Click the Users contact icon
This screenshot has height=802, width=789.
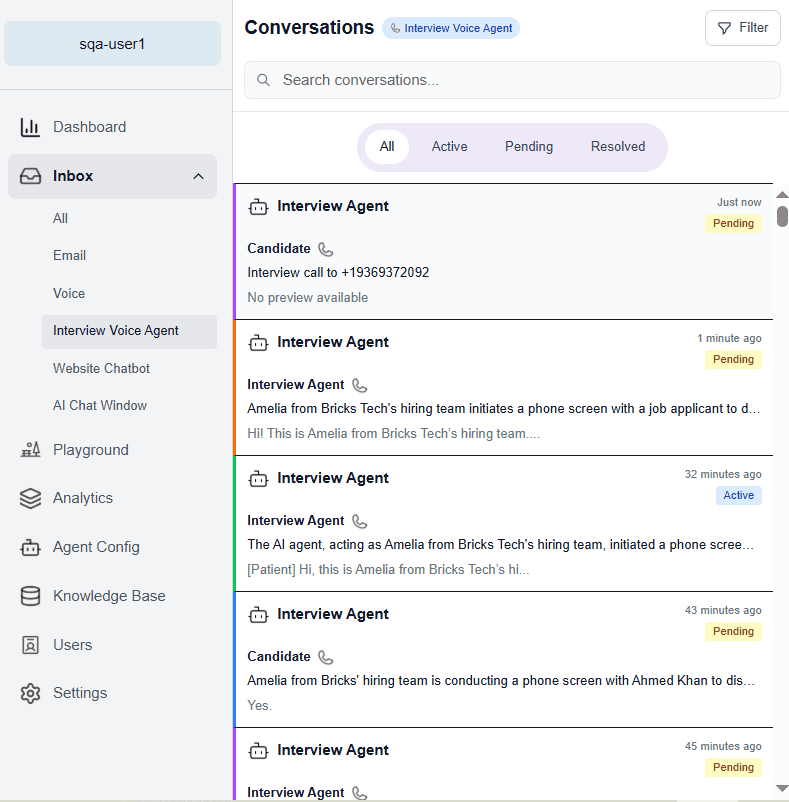click(30, 645)
